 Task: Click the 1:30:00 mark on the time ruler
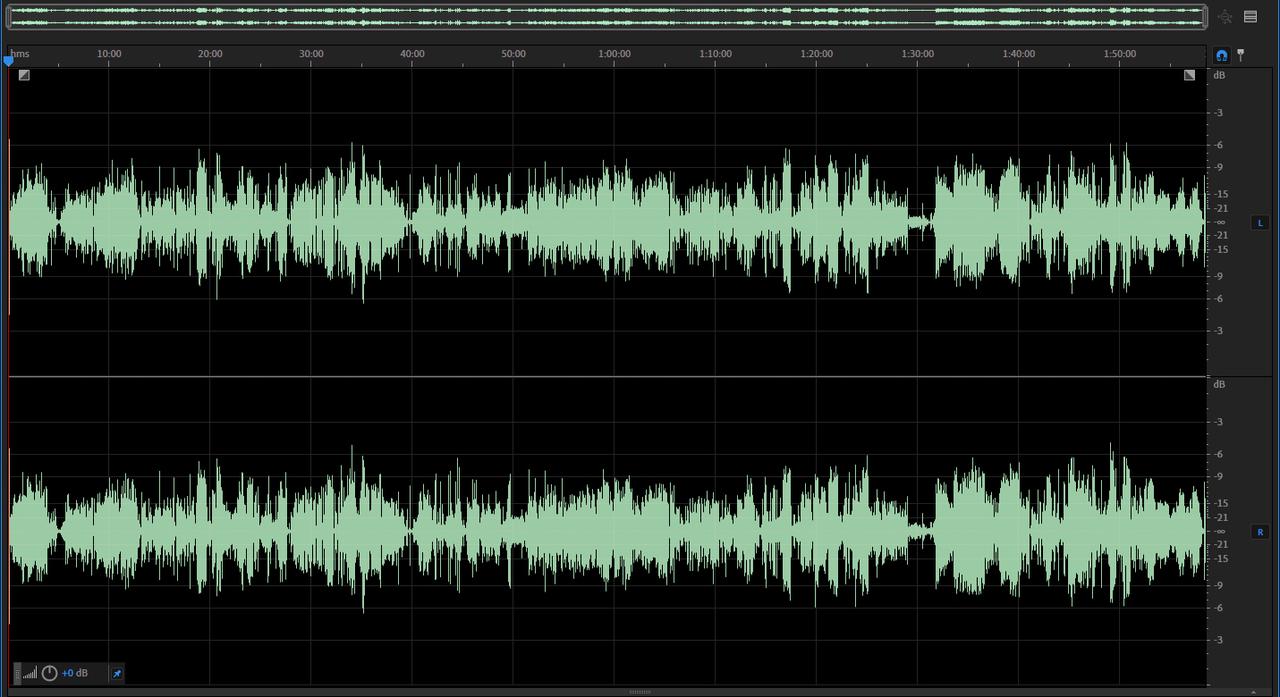[x=917, y=54]
